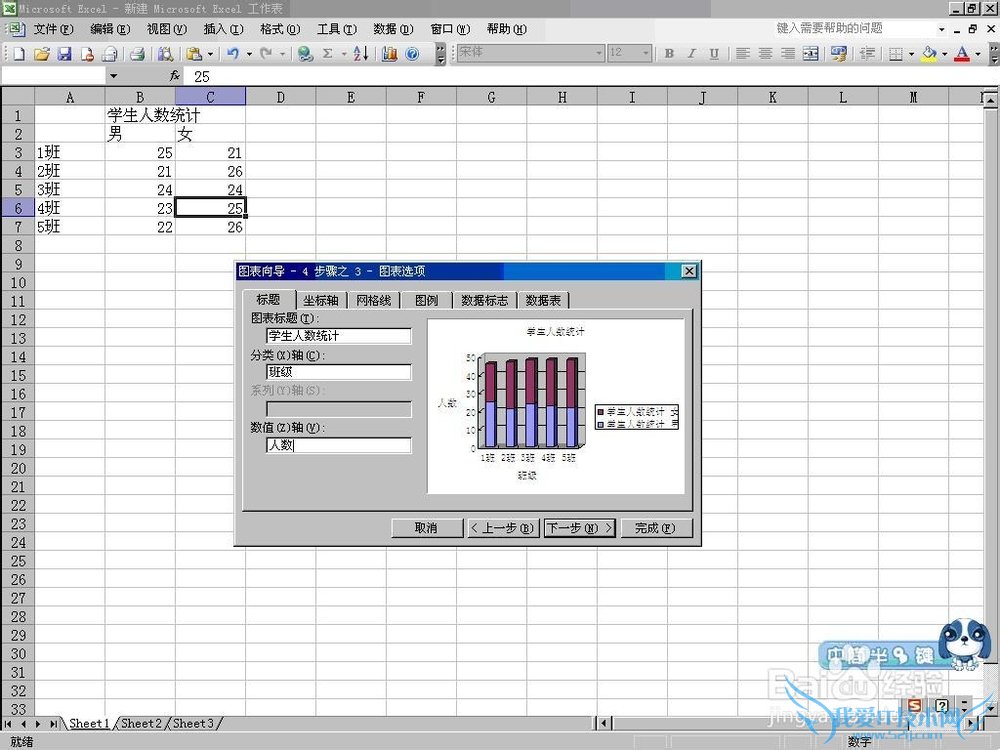Click the Align Right icon

(x=788, y=54)
